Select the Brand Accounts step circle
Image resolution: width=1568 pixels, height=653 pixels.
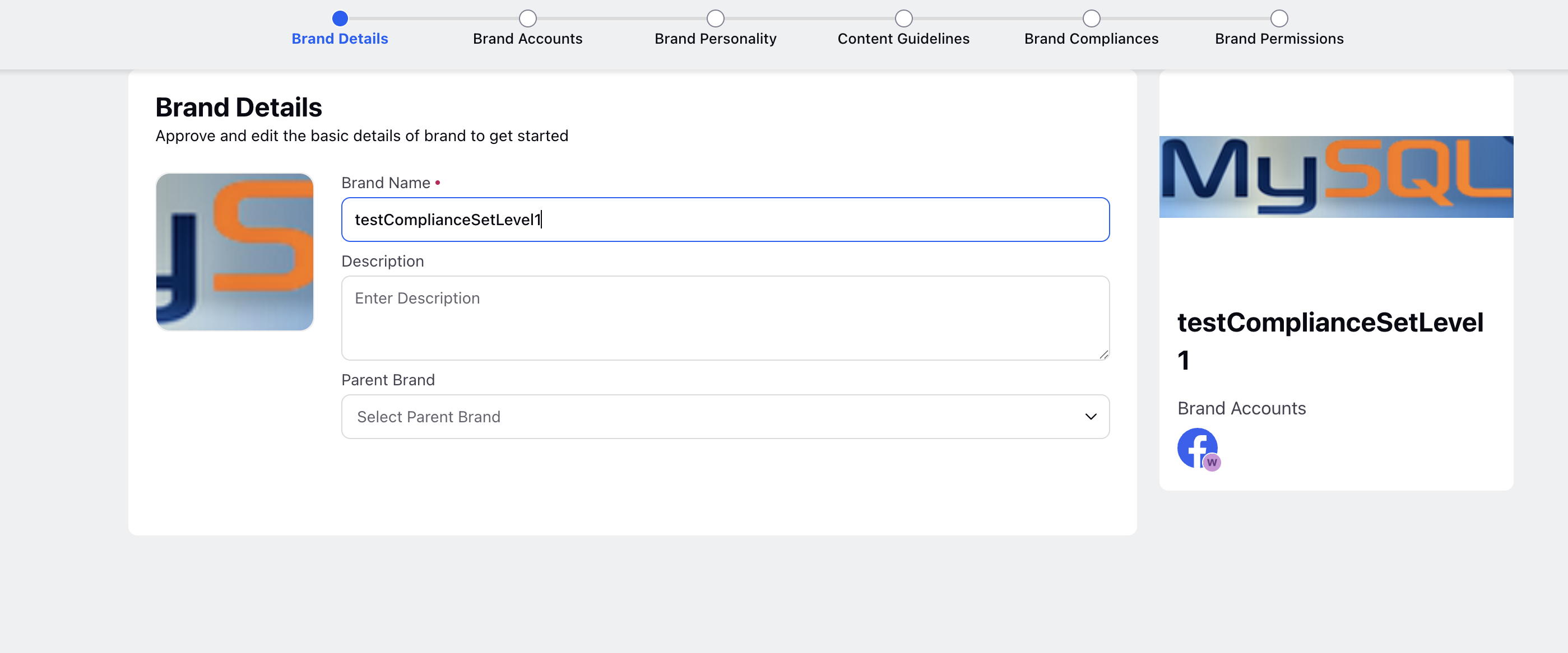coord(528,18)
